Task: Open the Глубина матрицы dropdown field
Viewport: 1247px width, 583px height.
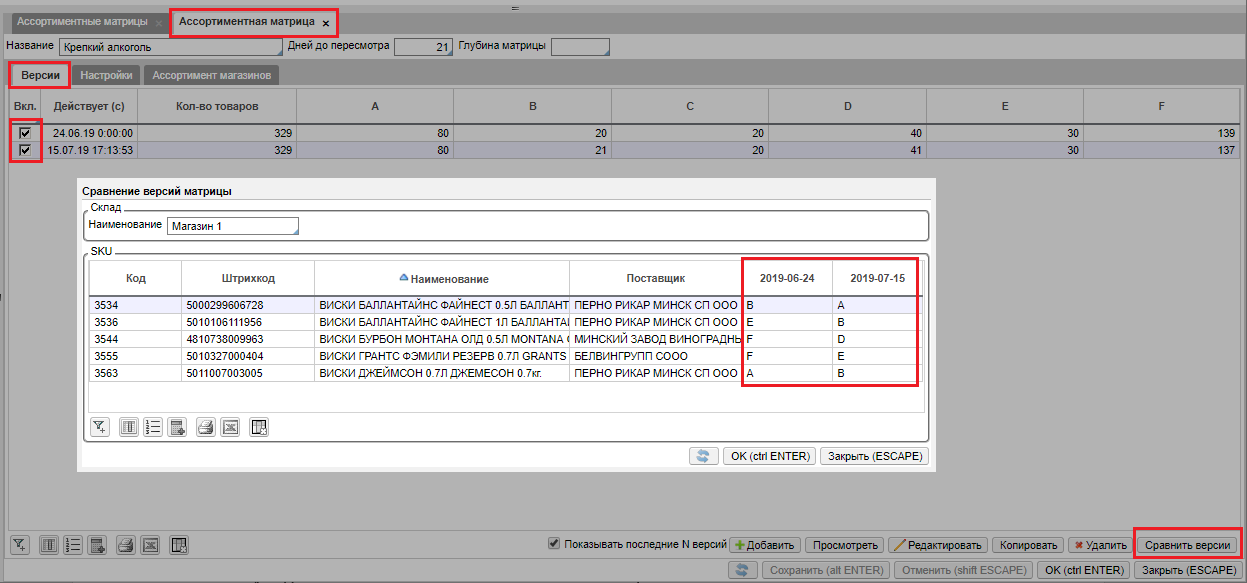Action: (580, 46)
